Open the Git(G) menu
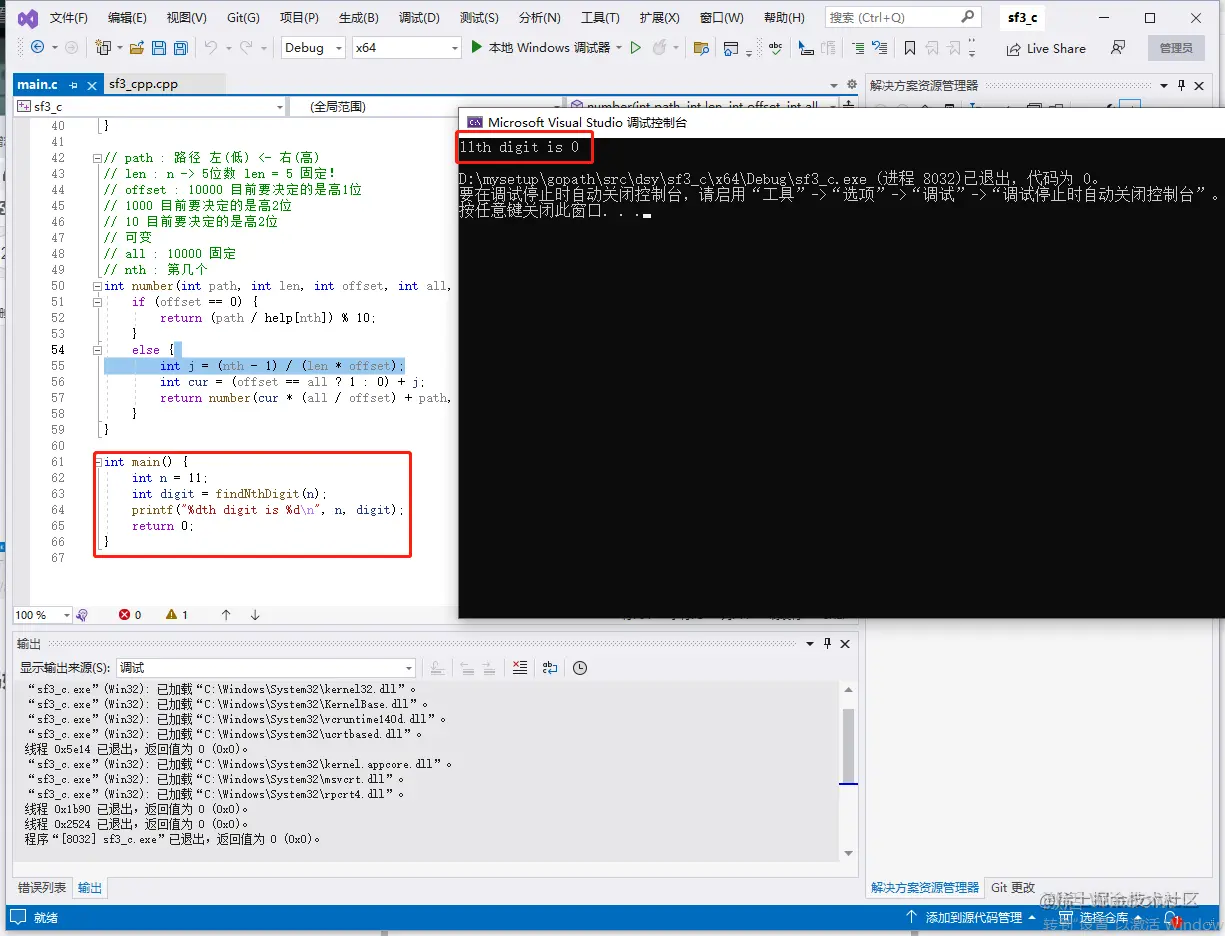This screenshot has height=936, width=1225. (243, 18)
